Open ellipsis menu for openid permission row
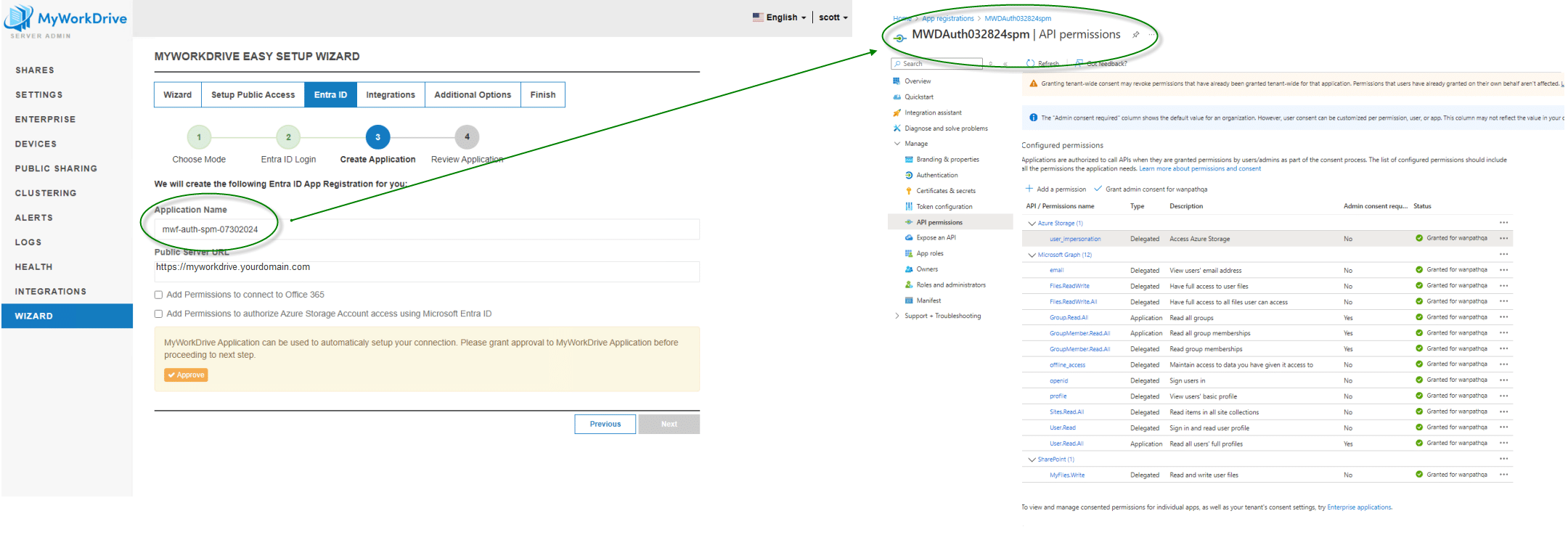Image resolution: width=1568 pixels, height=540 pixels. tap(1504, 380)
